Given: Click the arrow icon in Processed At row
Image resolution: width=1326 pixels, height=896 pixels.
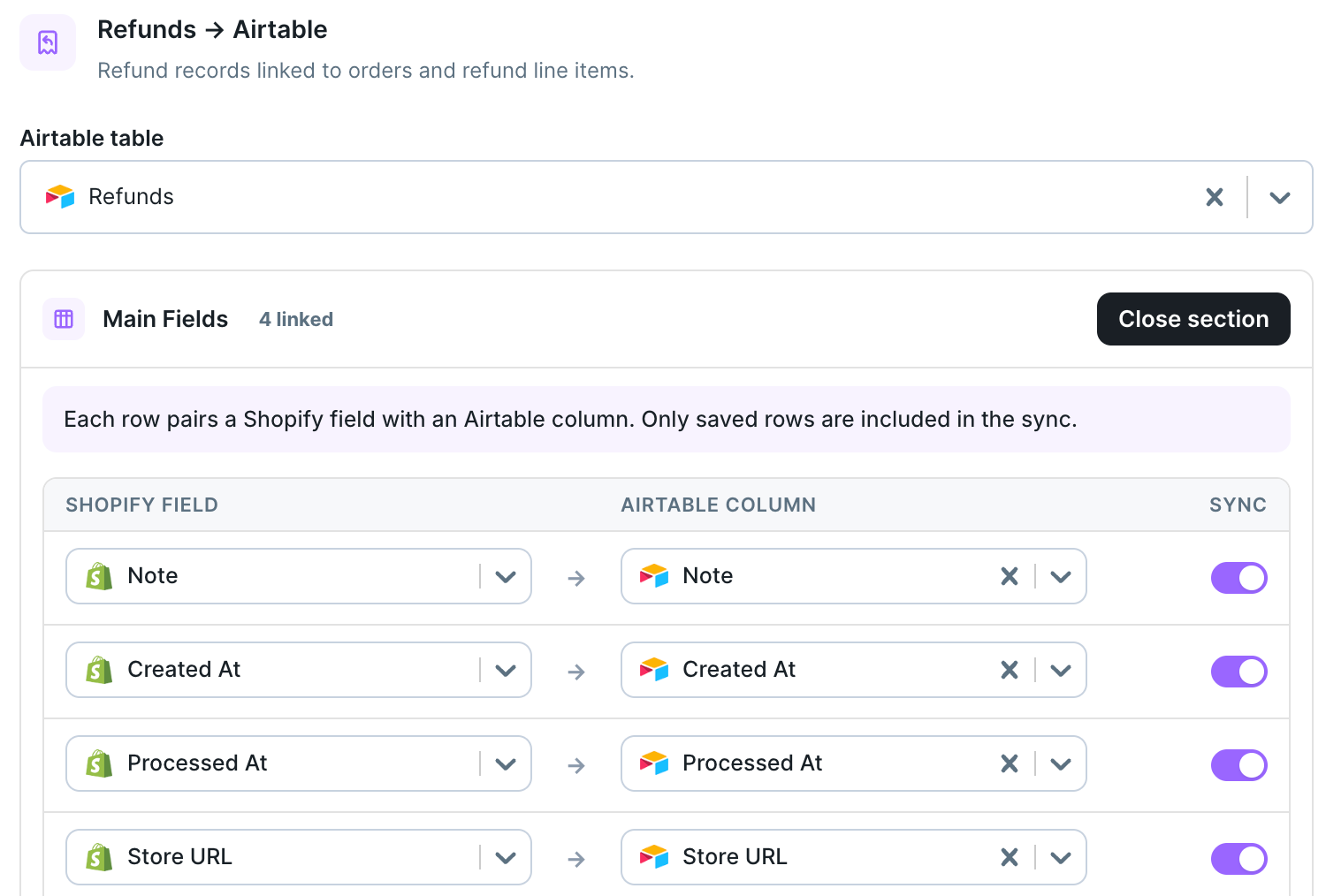Looking at the screenshot, I should coord(576,766).
